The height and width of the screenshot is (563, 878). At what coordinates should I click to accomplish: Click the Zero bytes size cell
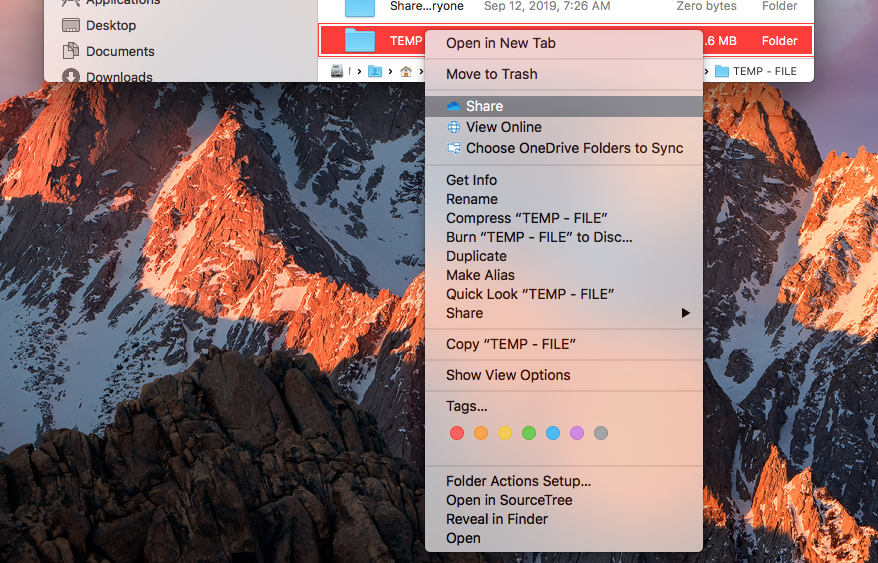point(706,7)
